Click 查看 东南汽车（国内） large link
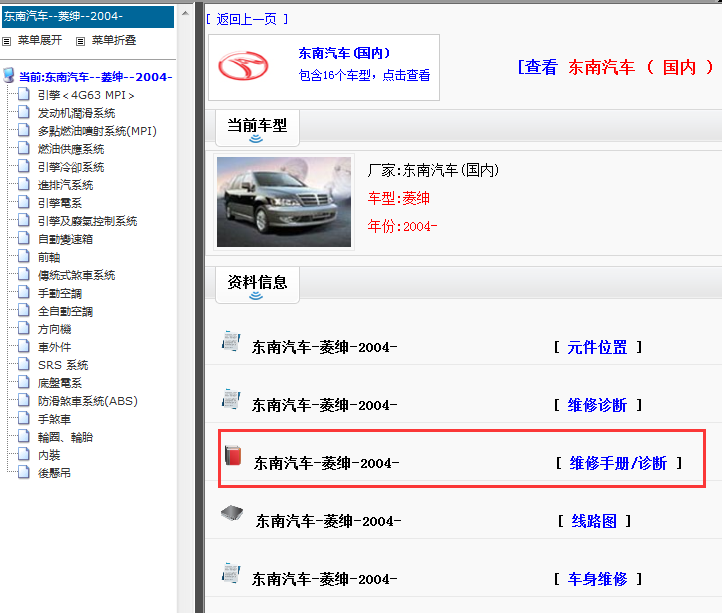 (615, 68)
